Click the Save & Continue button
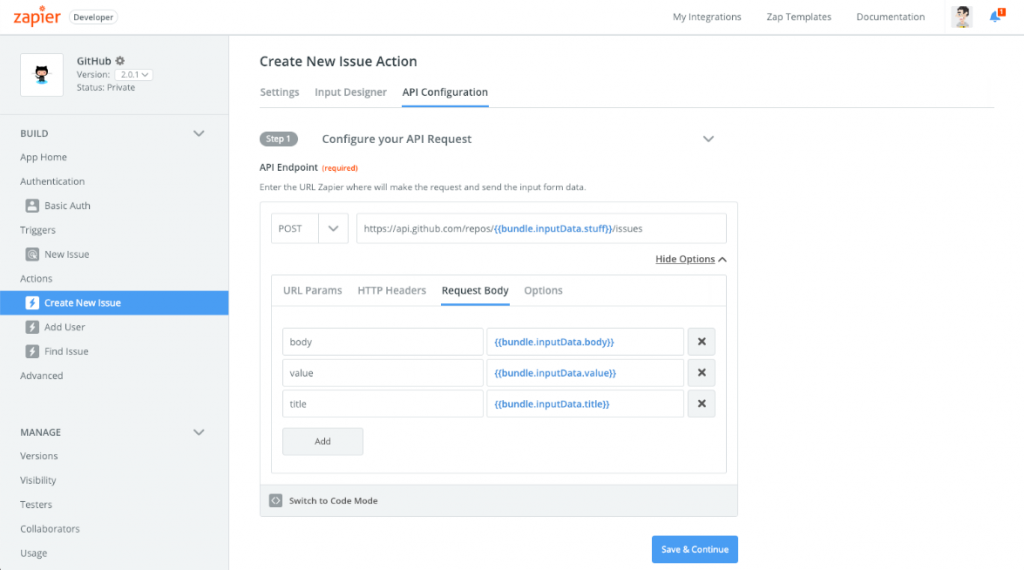1024x570 pixels. click(695, 550)
